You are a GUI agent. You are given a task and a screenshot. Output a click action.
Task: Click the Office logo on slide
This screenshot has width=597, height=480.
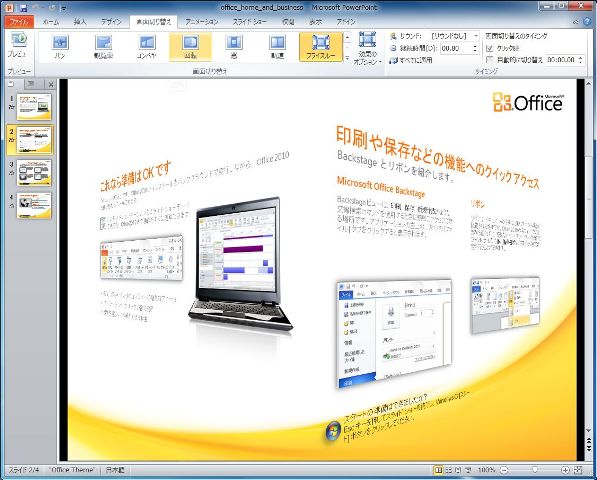click(x=528, y=102)
